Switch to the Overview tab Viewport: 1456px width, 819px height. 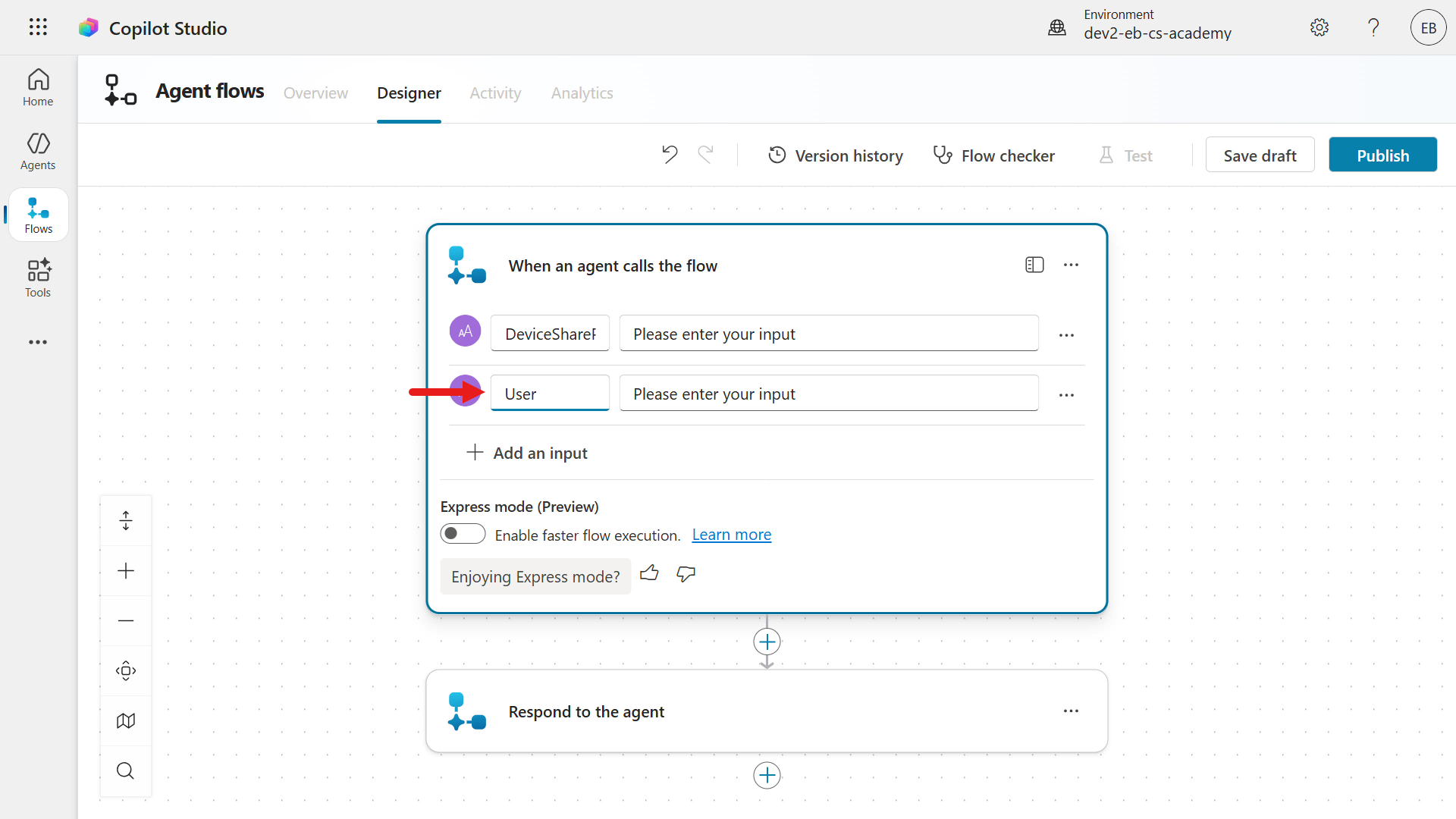pyautogui.click(x=315, y=93)
